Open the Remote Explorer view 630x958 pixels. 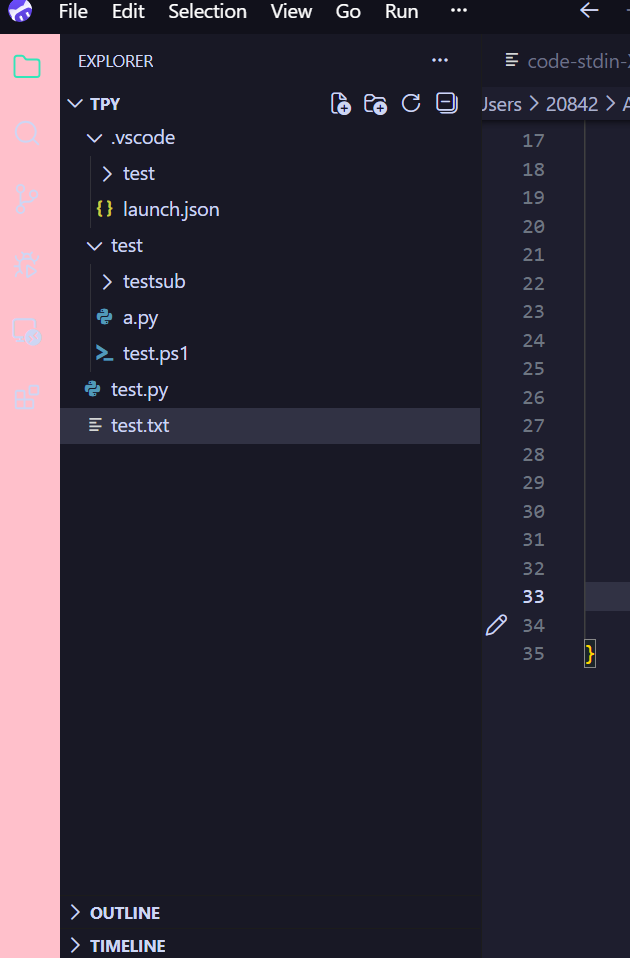[27, 331]
